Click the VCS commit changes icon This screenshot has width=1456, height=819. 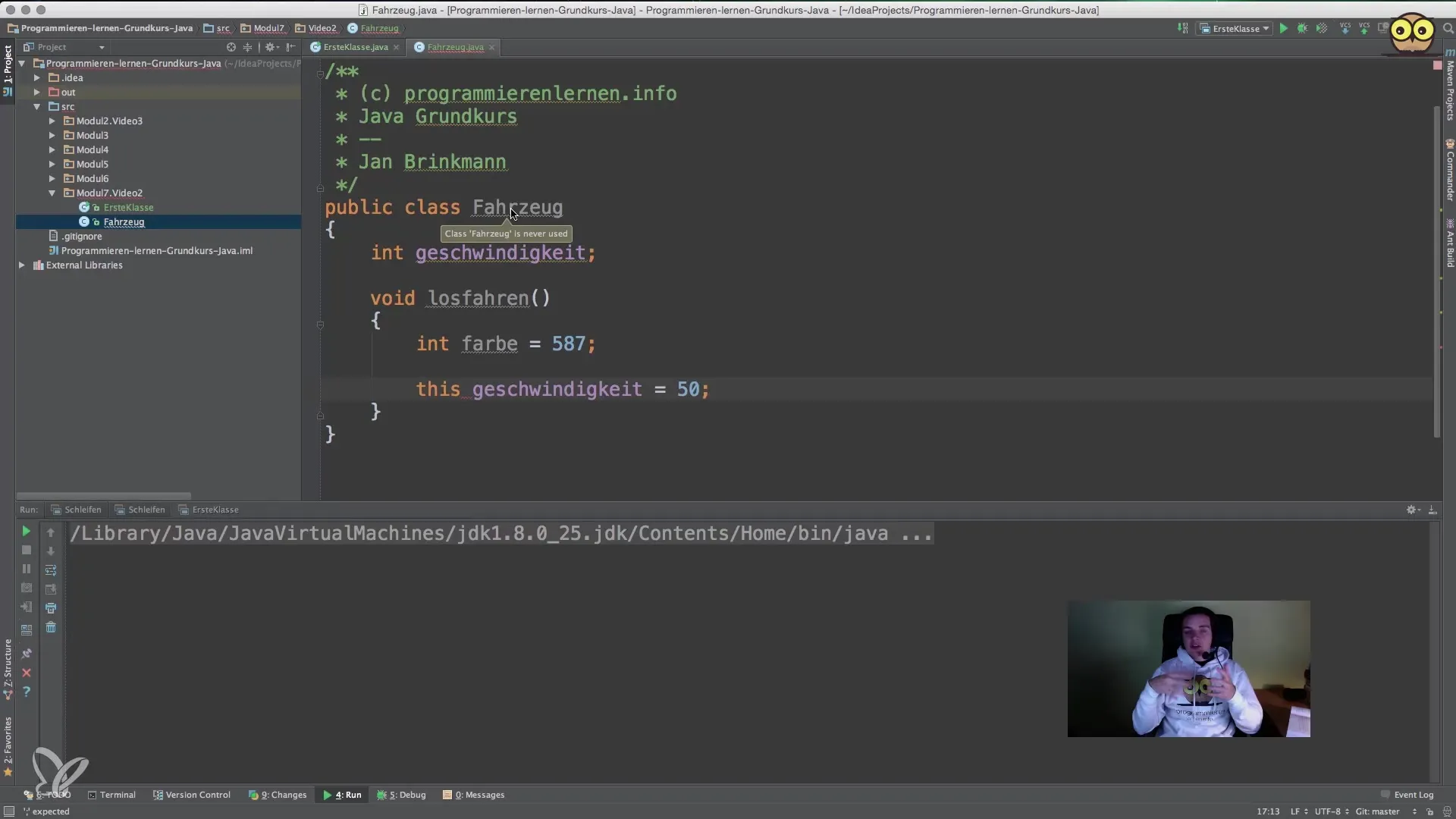coord(1364,28)
